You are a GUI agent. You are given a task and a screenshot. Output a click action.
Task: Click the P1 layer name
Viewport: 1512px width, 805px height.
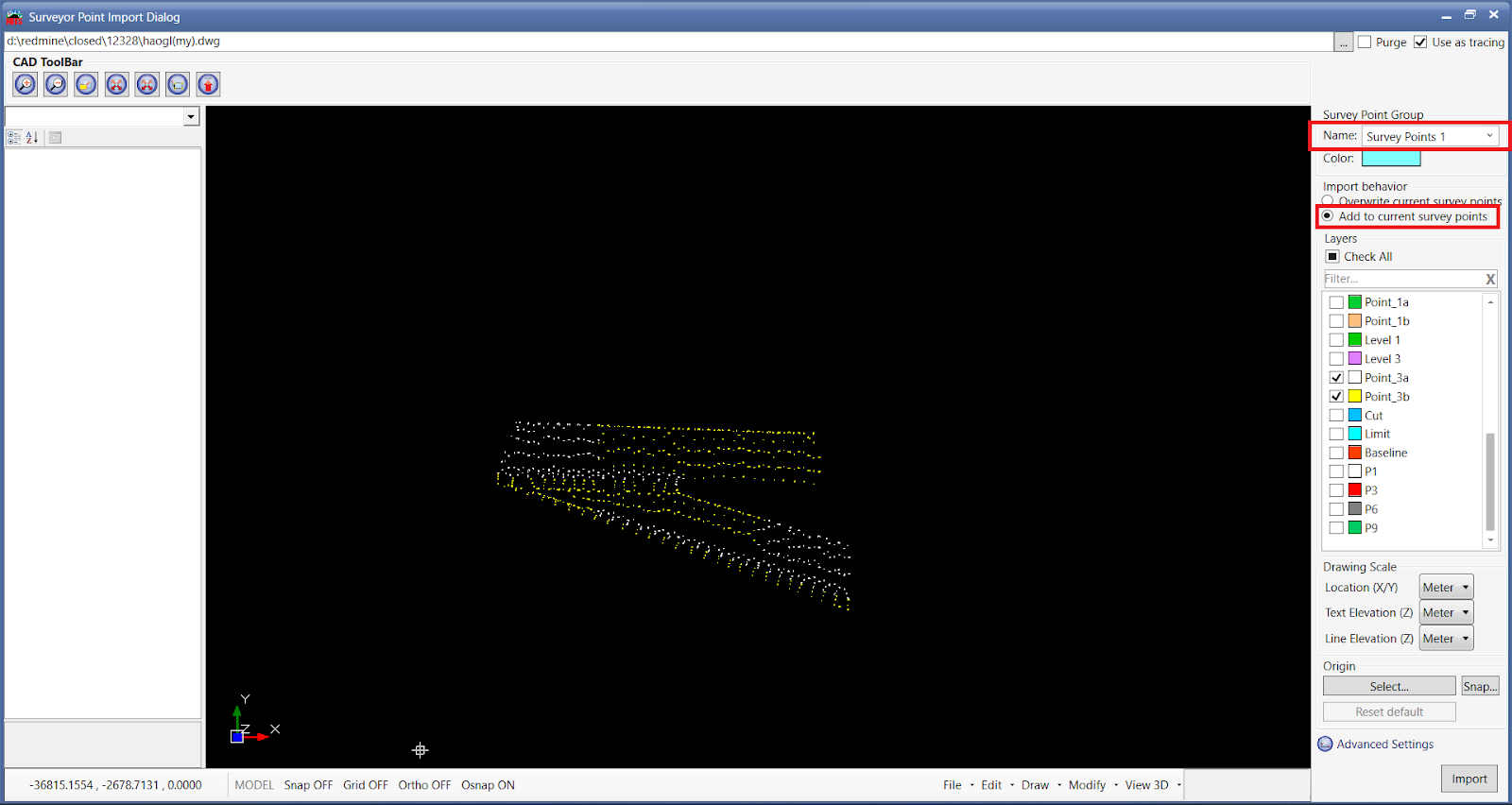(1370, 471)
